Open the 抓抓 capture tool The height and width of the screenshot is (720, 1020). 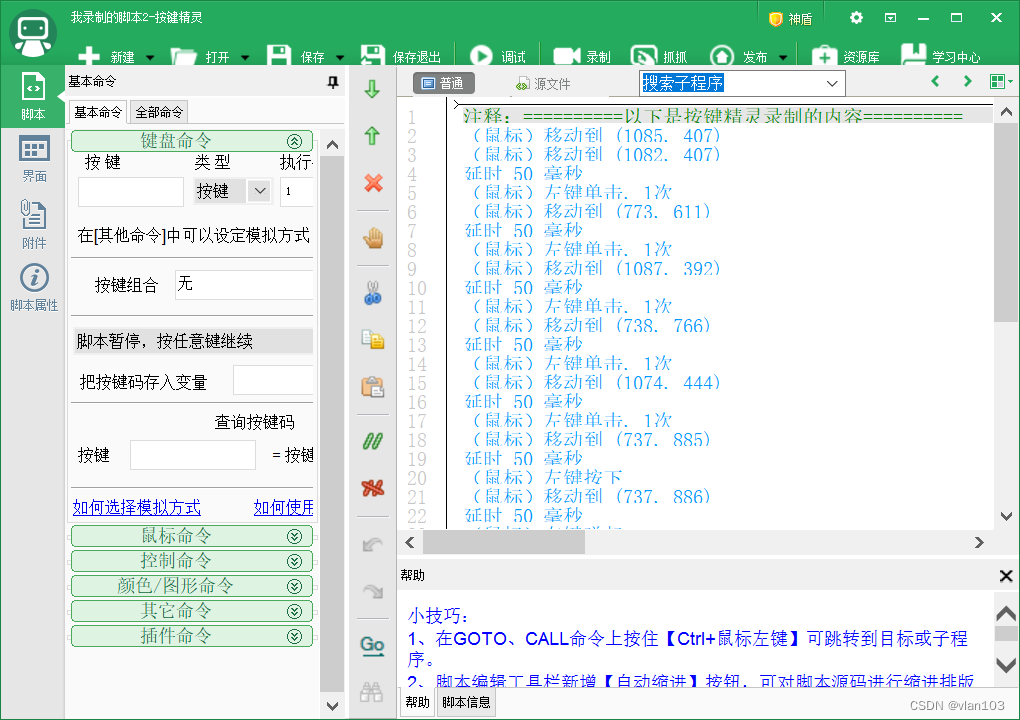coord(659,57)
